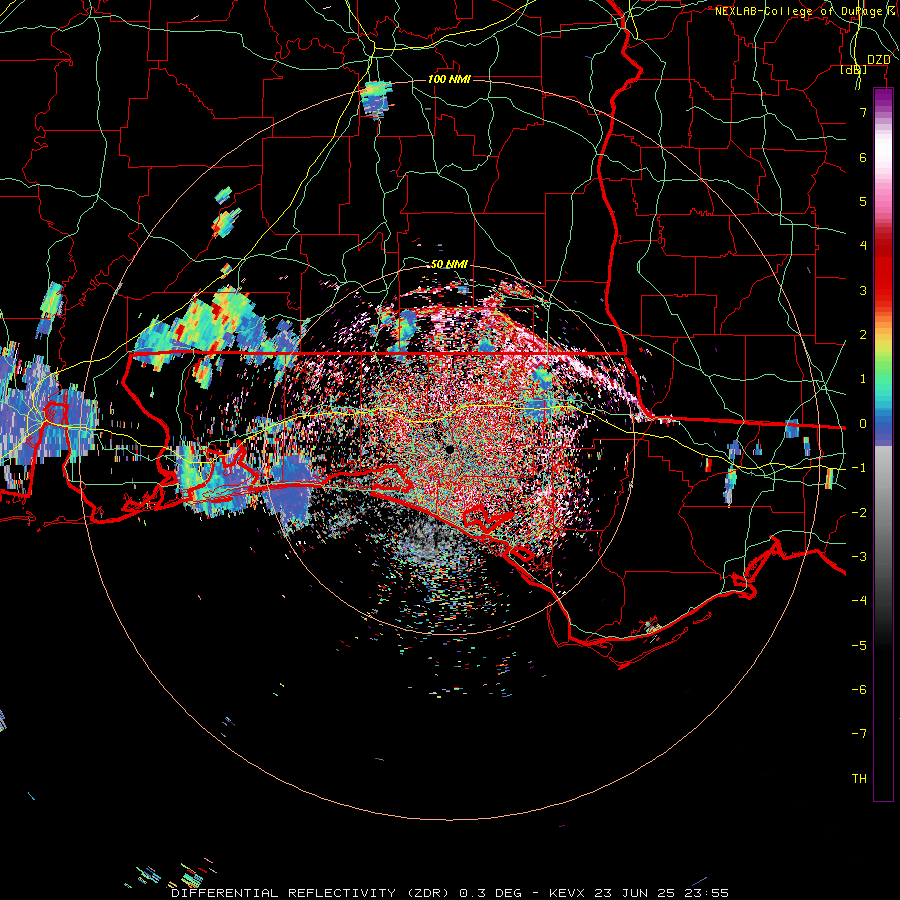Click the "100 NMI" range ring label
The height and width of the screenshot is (900, 900).
point(449,79)
